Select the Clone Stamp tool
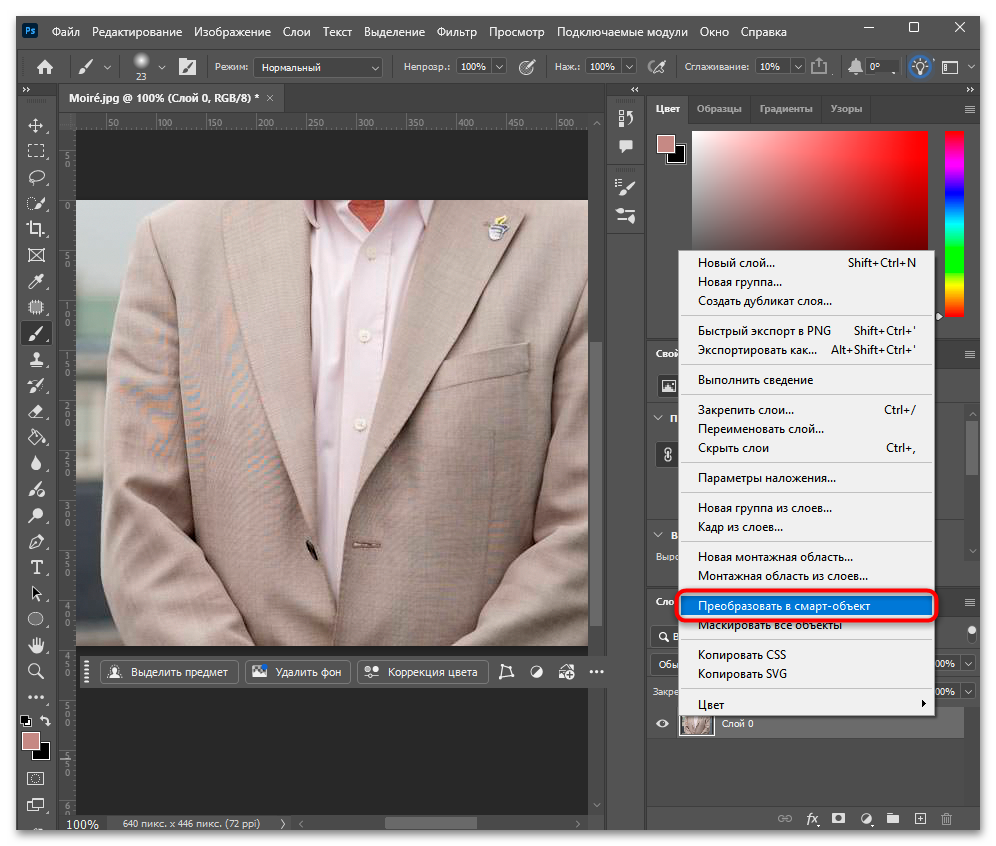Screen dimensions: 996x846 [36, 359]
